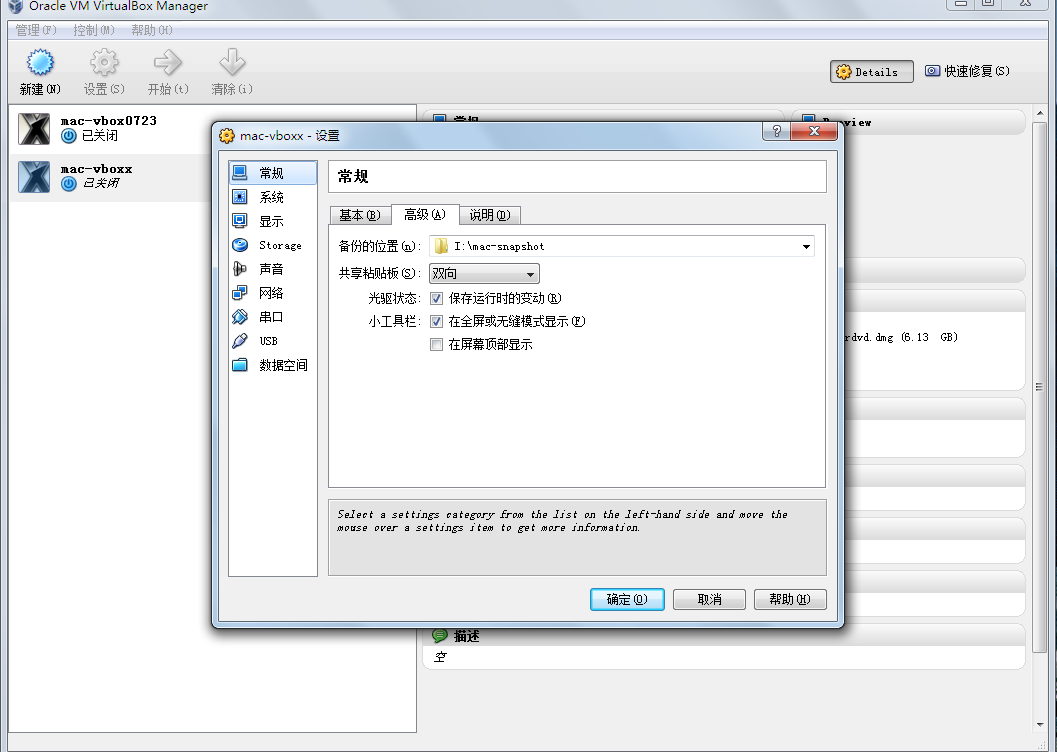Click the Details gear button
This screenshot has height=752, width=1057.
872,71
